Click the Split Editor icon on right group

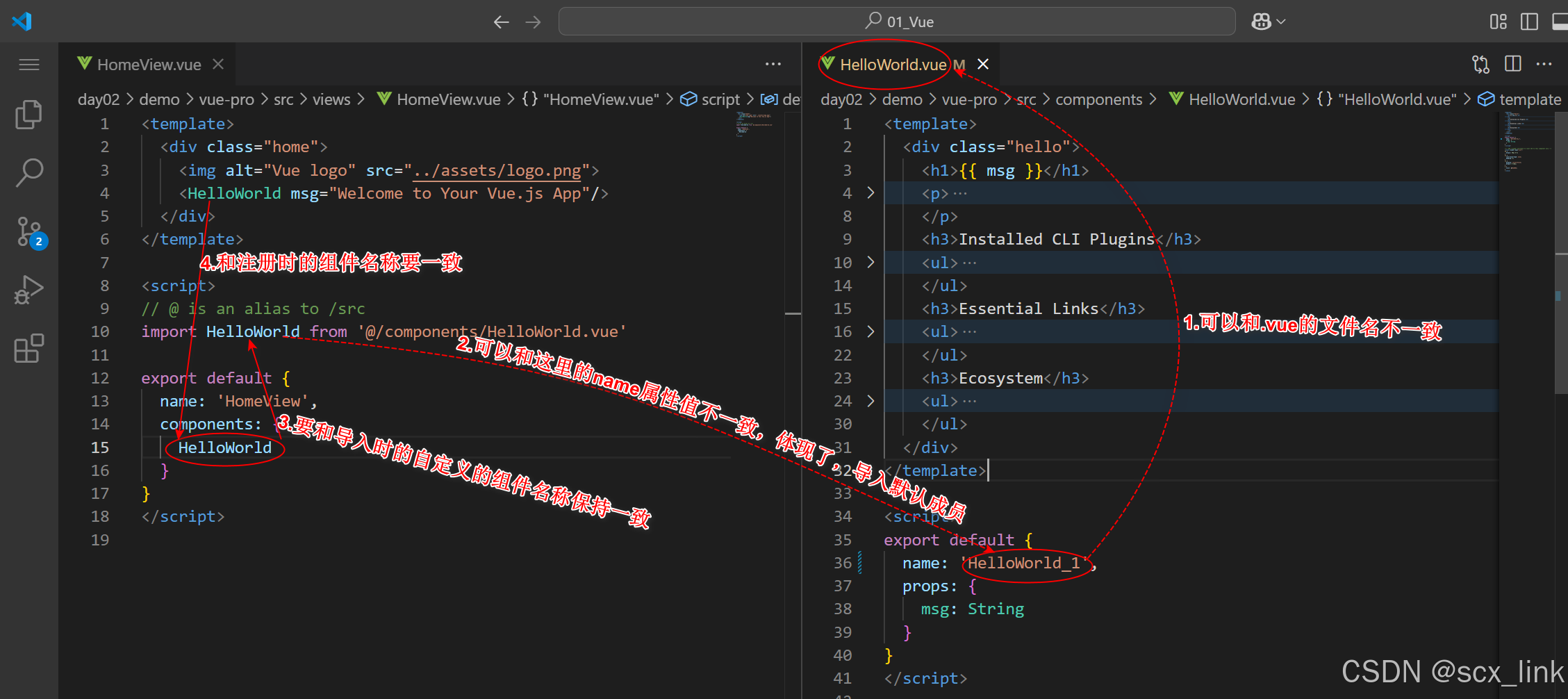[x=1512, y=64]
